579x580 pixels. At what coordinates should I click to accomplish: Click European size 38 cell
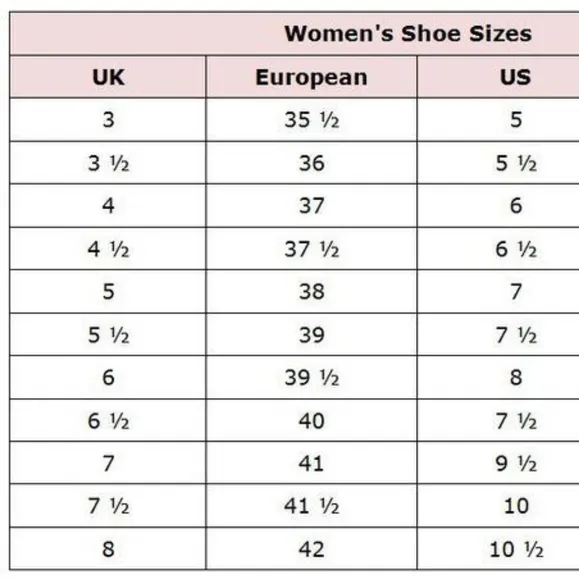click(312, 291)
